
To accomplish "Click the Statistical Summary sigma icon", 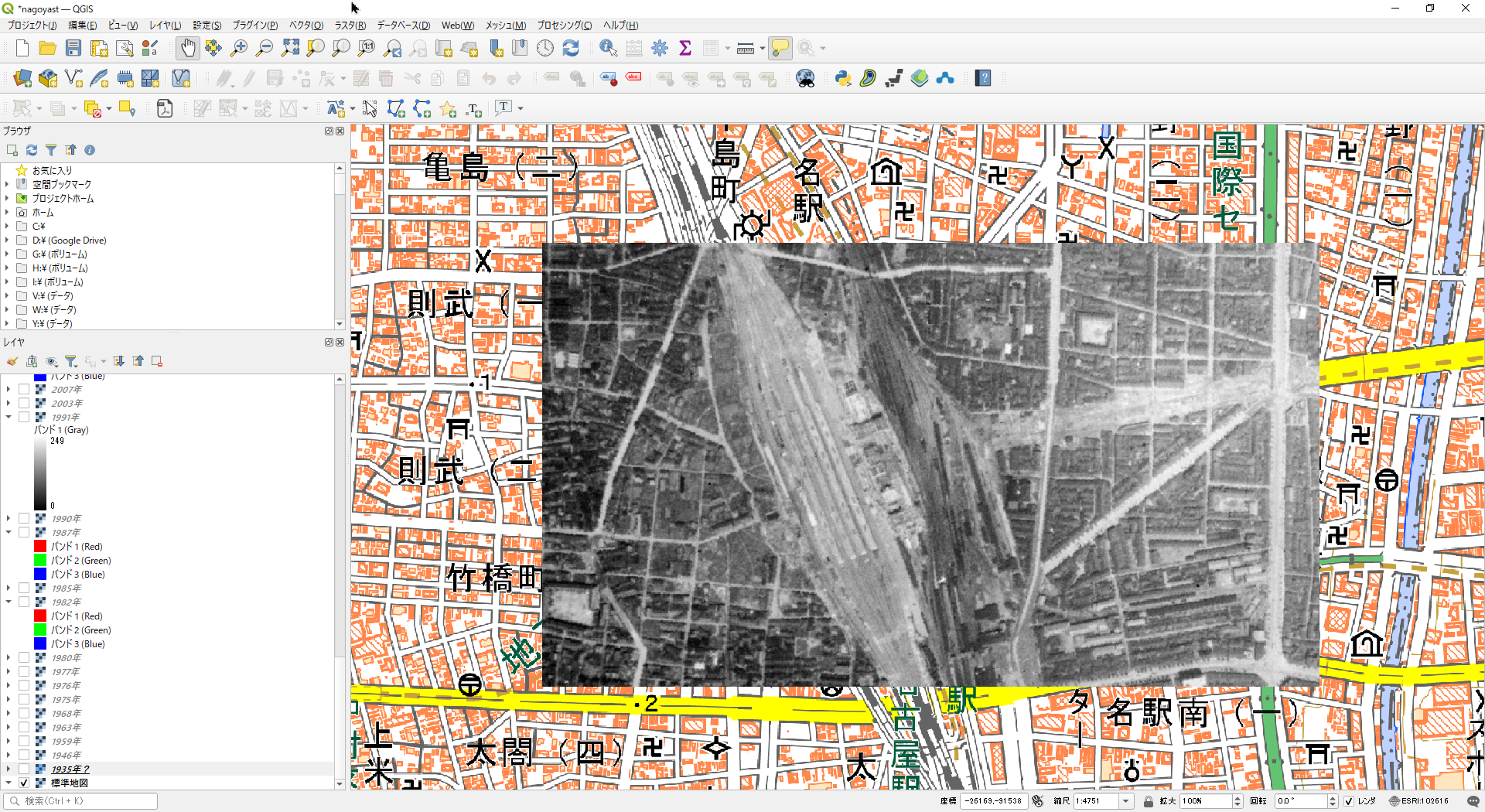I will click(x=685, y=48).
